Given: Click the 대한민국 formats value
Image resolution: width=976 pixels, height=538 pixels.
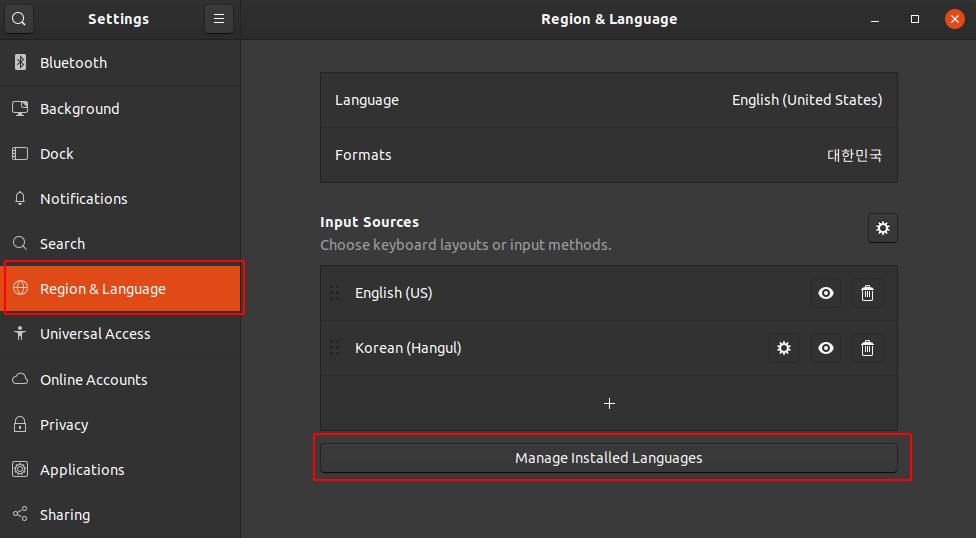Looking at the screenshot, I should [x=854, y=155].
